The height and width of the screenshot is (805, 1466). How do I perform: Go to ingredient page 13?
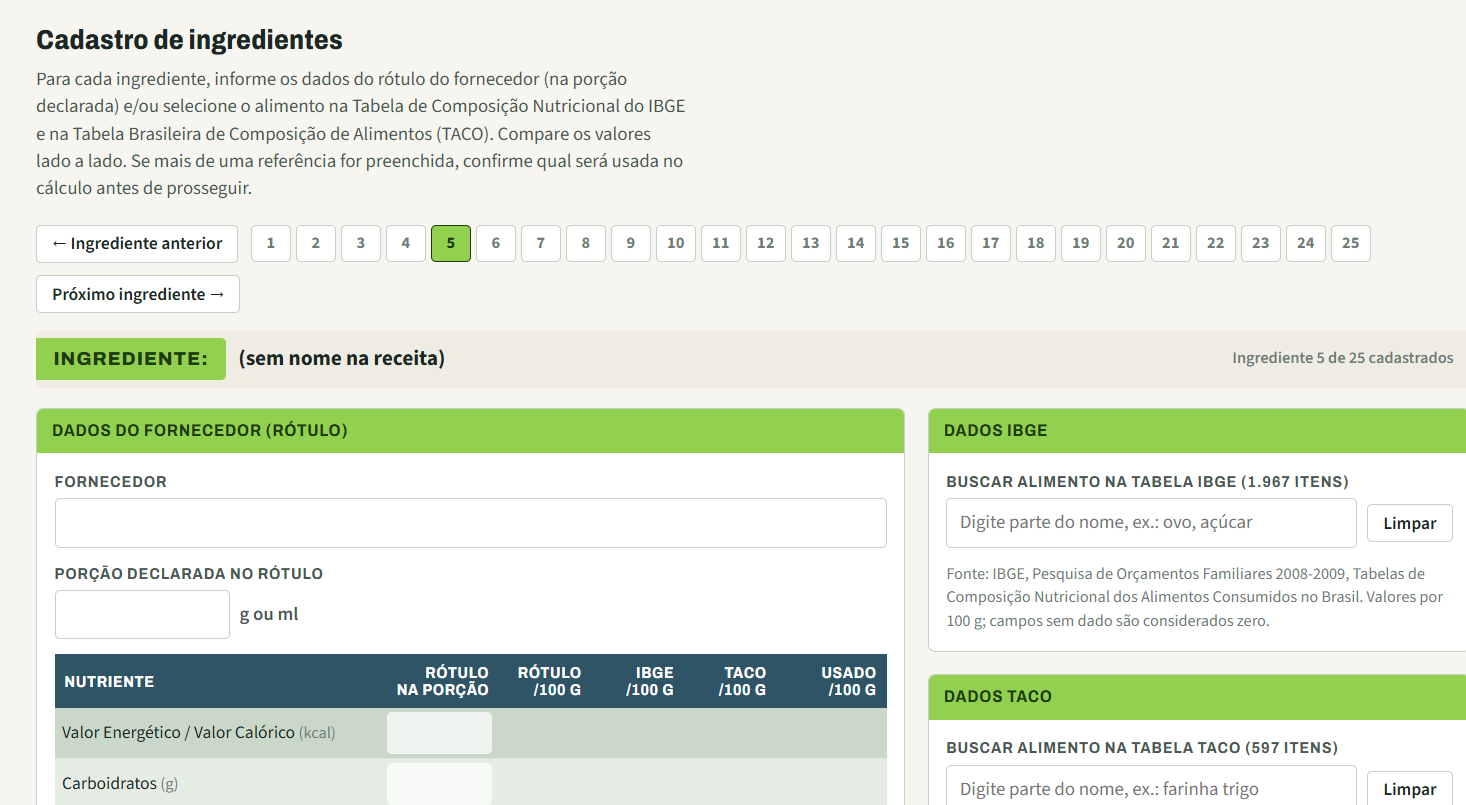point(811,243)
